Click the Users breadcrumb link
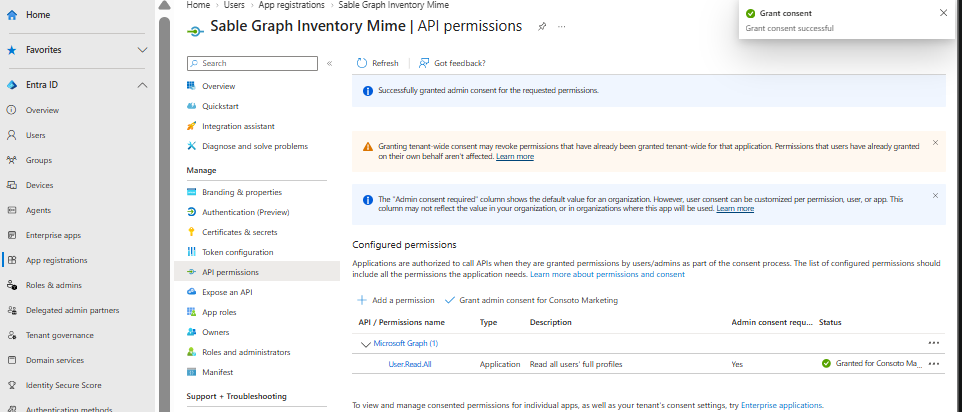This screenshot has height=412, width=962. 234,5
